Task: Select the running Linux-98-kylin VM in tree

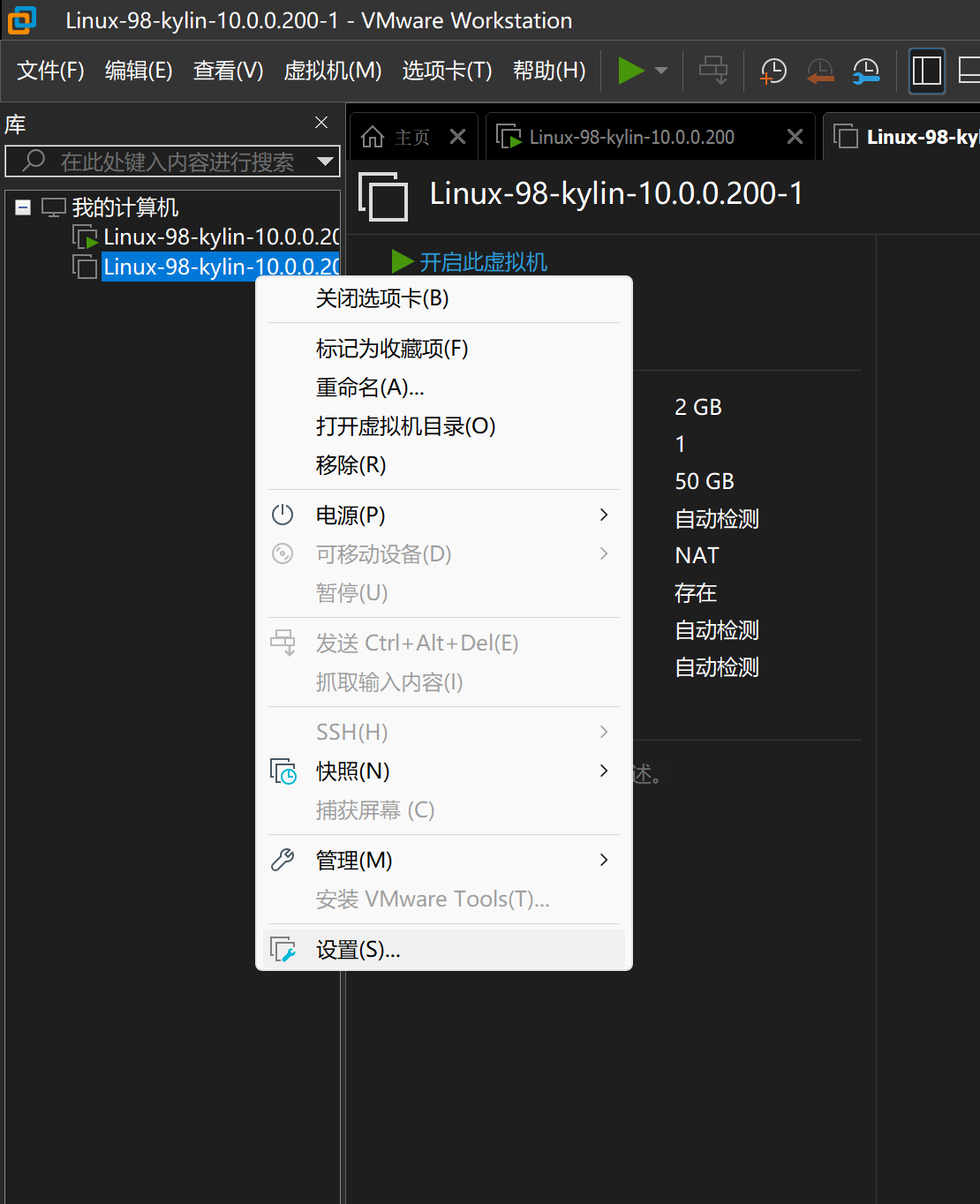Action: 220,237
